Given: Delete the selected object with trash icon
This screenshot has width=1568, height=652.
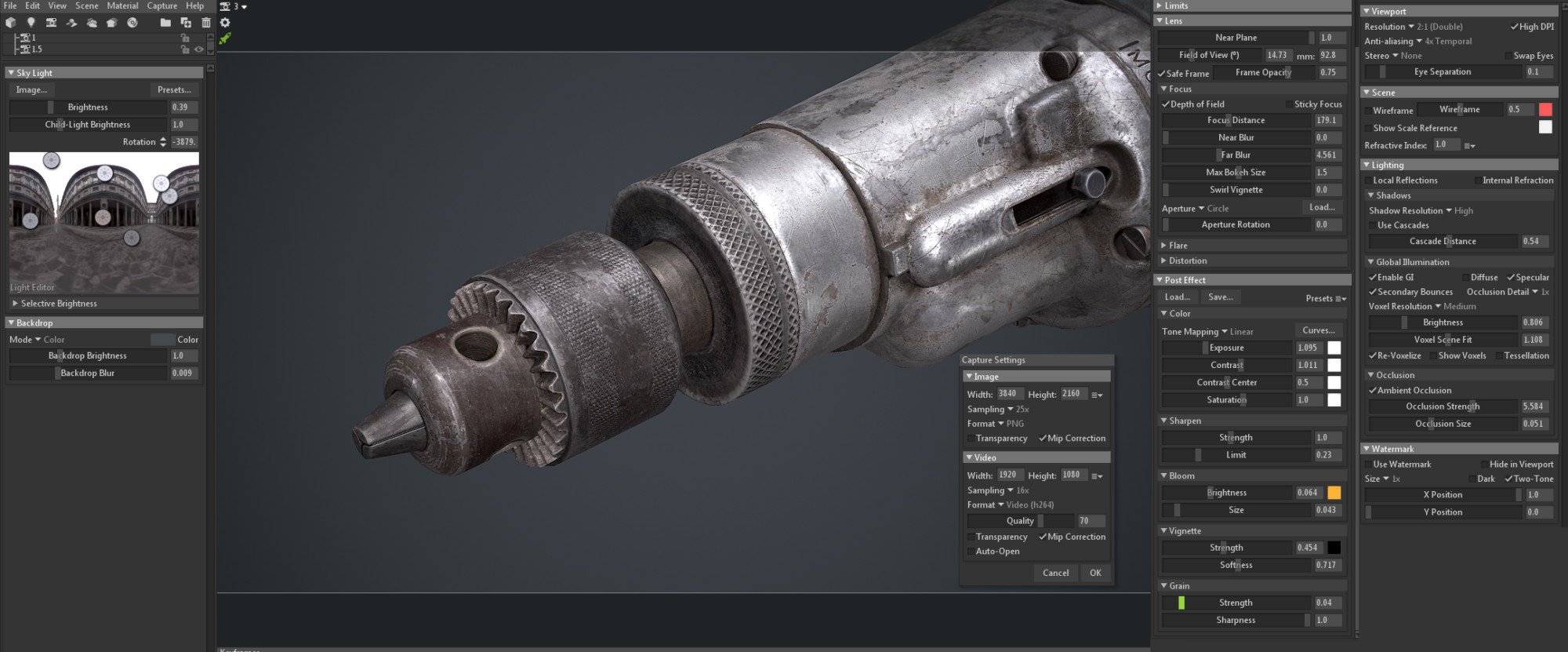Looking at the screenshot, I should click(206, 23).
